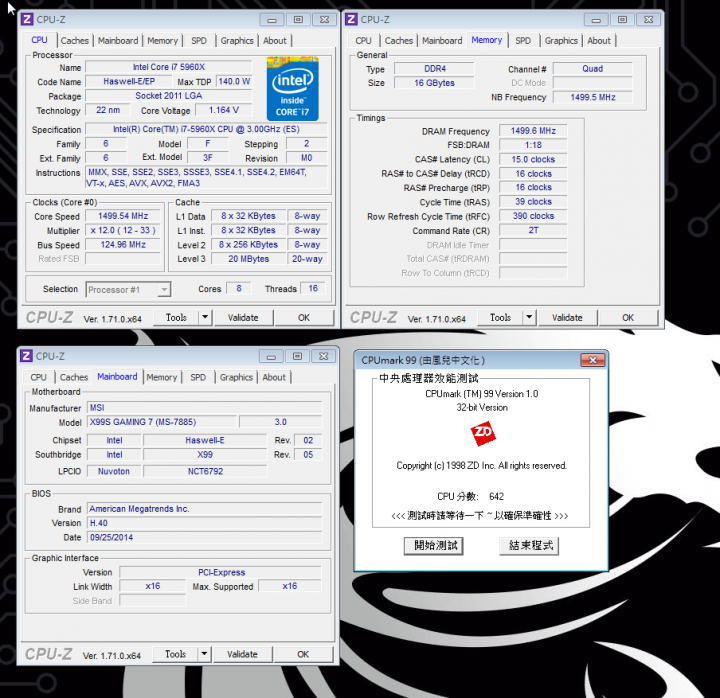Image resolution: width=720 pixels, height=698 pixels.
Task: Click the NB Frequency value 1499.5 MHz
Action: [x=592, y=97]
